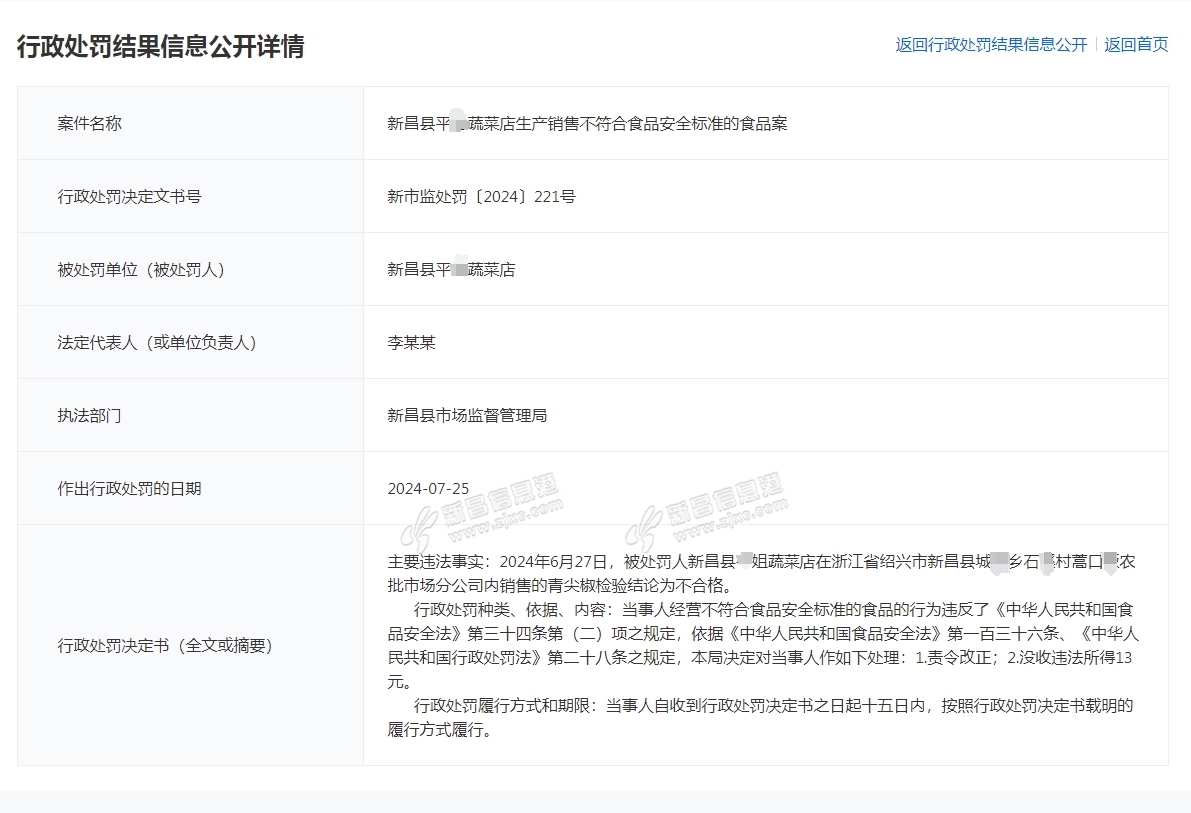This screenshot has width=1191, height=813.
Task: Click the 行政处罚履行方式和期限 paragraph
Action: 760,718
